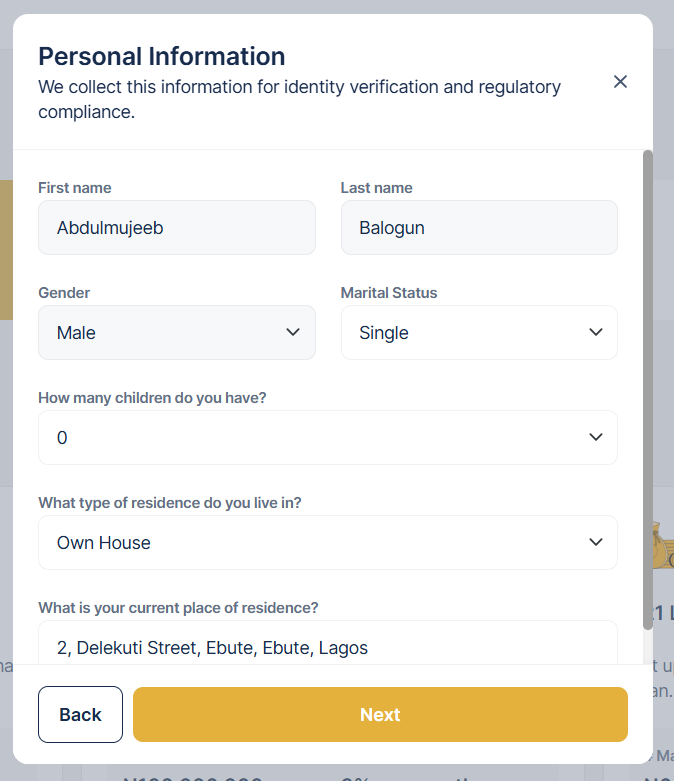Image resolution: width=674 pixels, height=781 pixels.
Task: Click the 'Last name' label
Action: pyautogui.click(x=376, y=188)
